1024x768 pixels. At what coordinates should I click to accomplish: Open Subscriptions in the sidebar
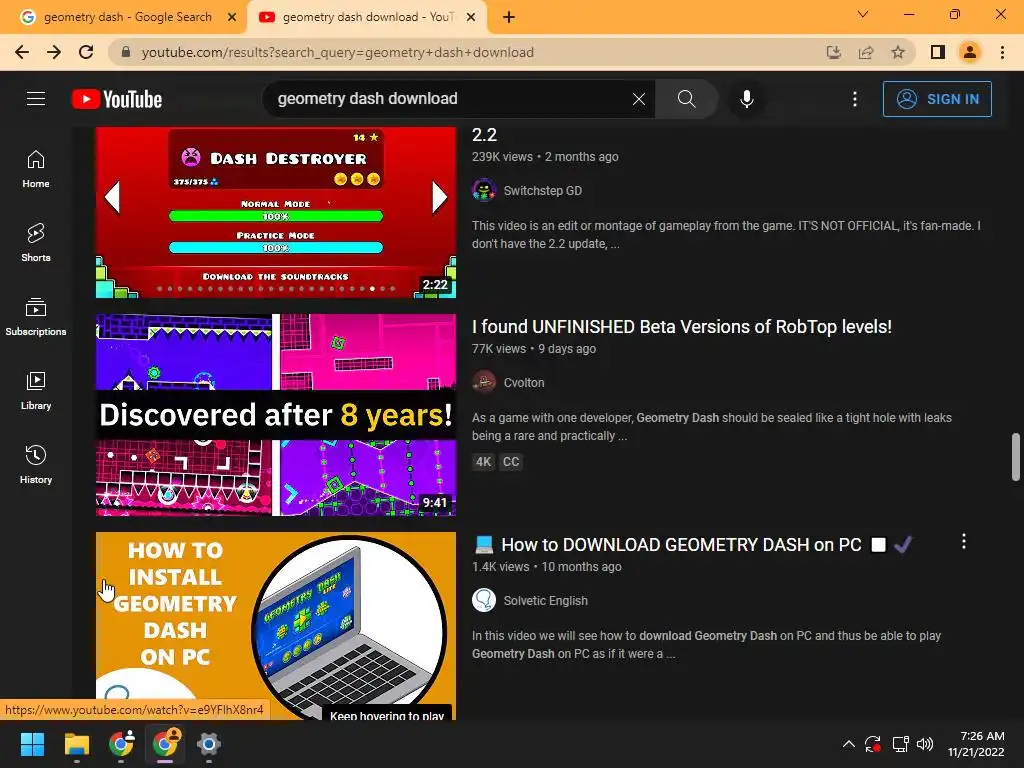(x=36, y=317)
